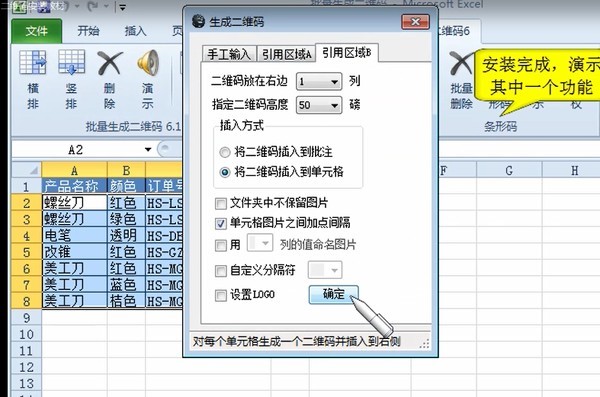
Task: Click cell A4 containing 电笔
Action: pos(74,235)
